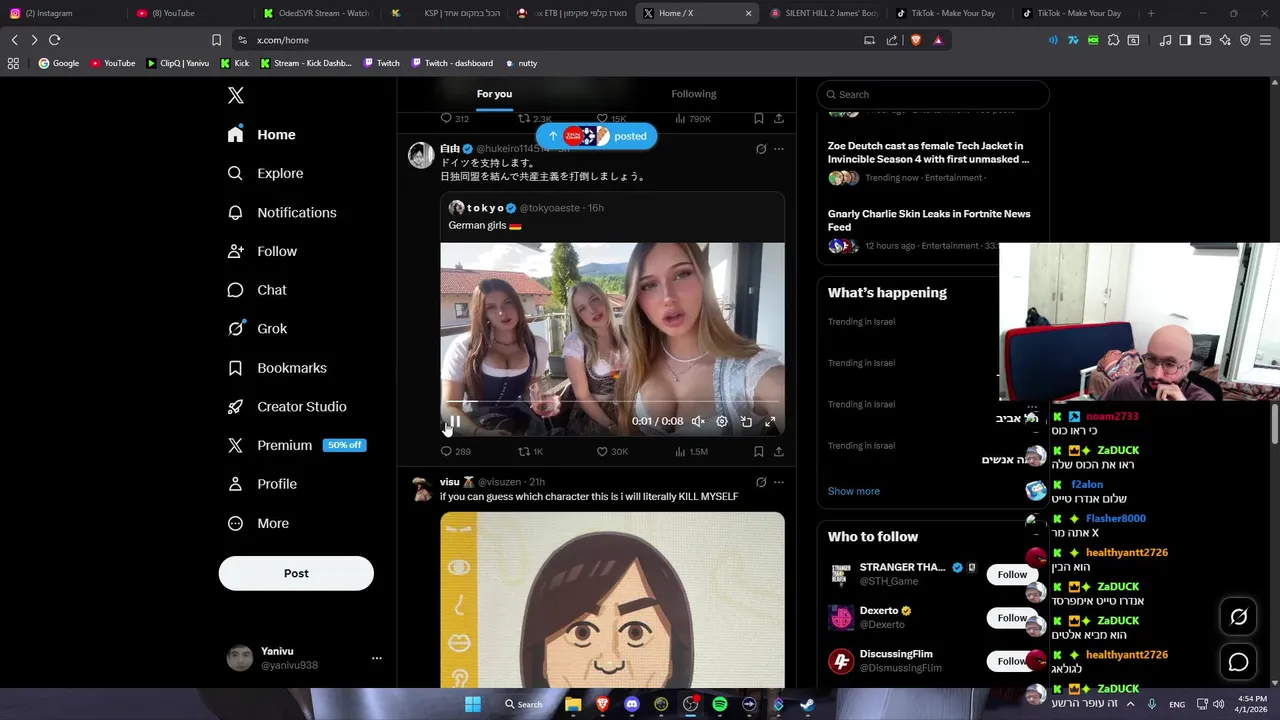Open the More menu in sidebar
1280x720 pixels.
258,523
